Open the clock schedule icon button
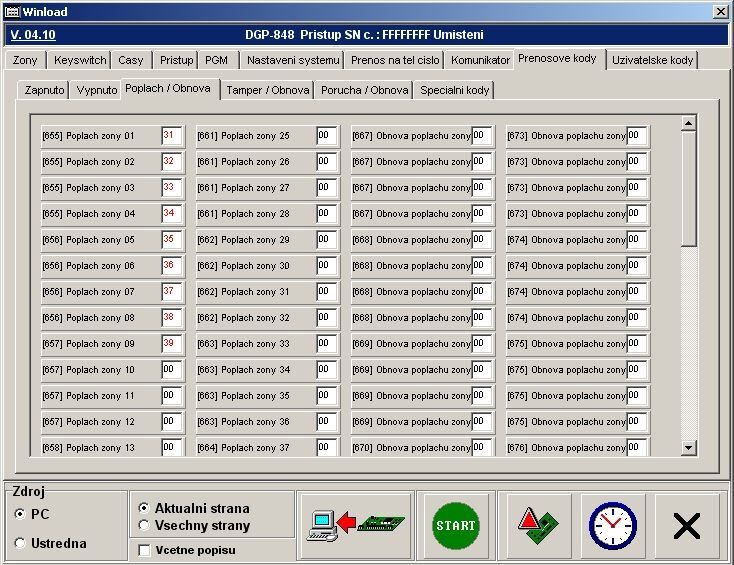 point(612,525)
